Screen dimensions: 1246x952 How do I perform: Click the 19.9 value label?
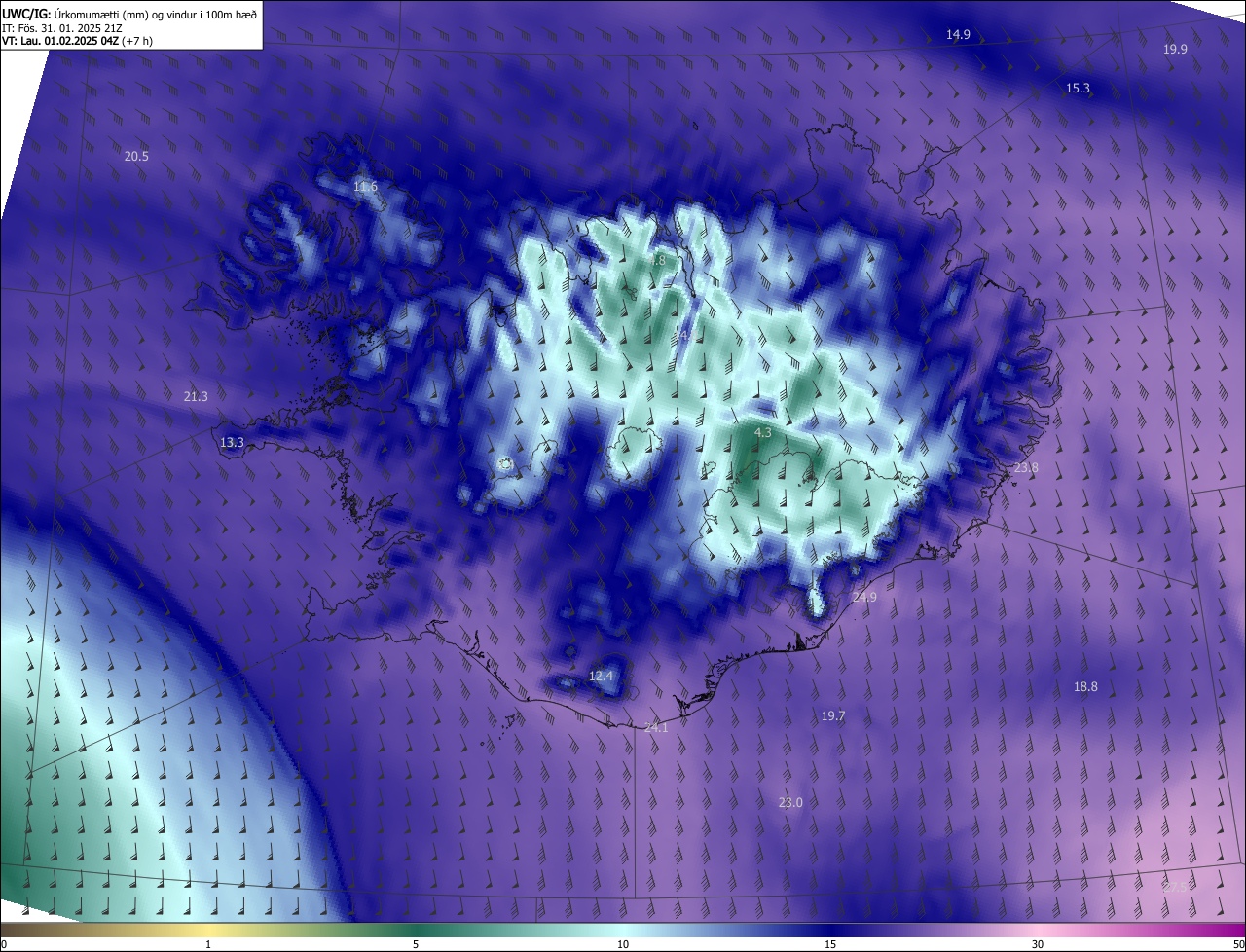pyautogui.click(x=1175, y=49)
